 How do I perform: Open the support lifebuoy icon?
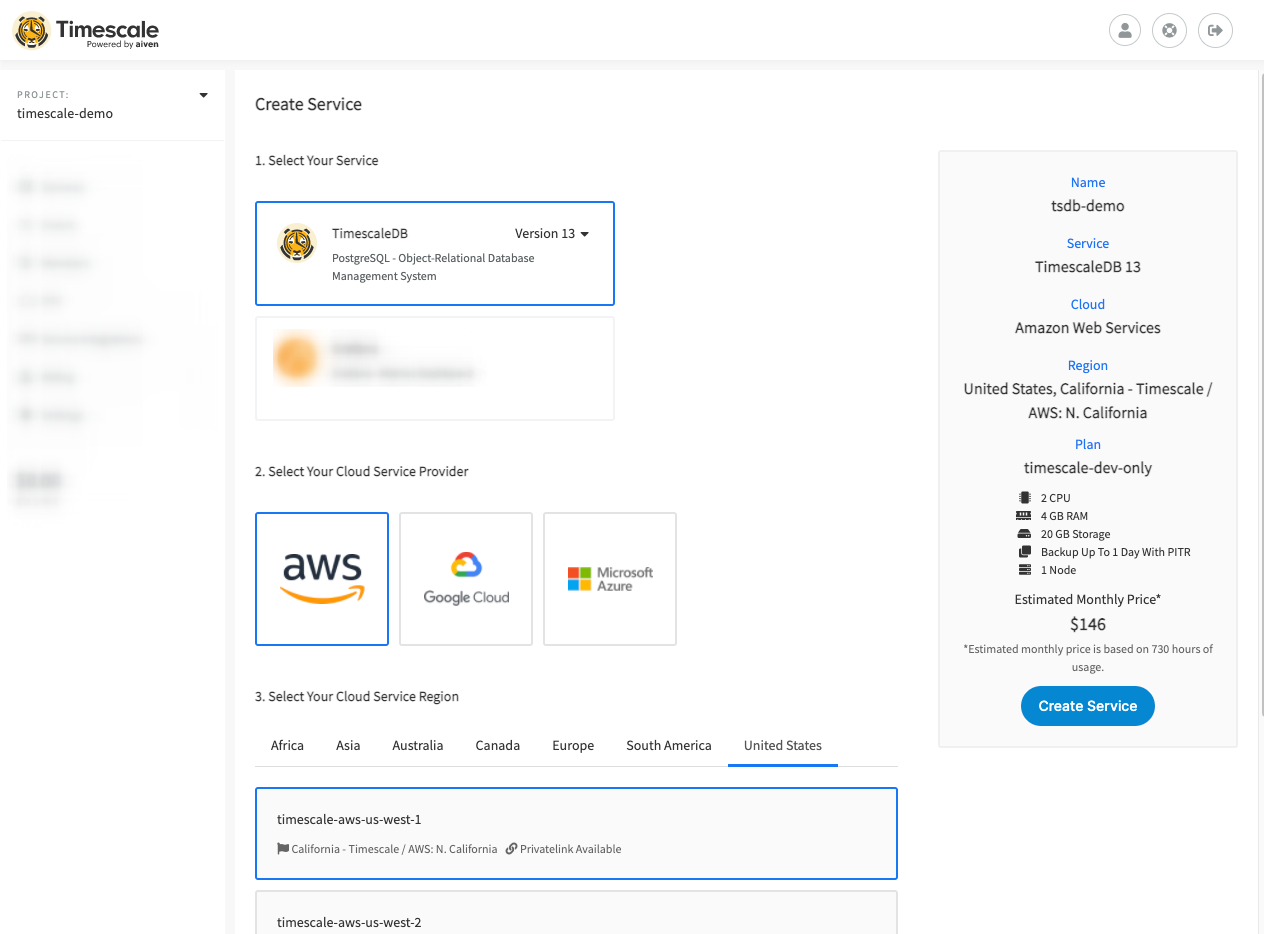point(1169,30)
